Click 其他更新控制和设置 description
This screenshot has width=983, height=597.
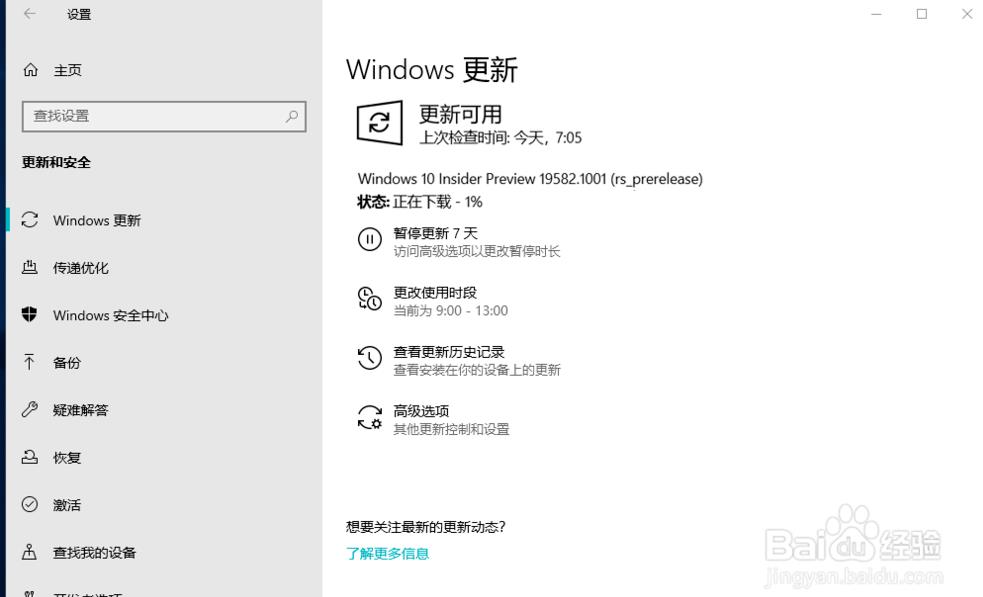[451, 430]
